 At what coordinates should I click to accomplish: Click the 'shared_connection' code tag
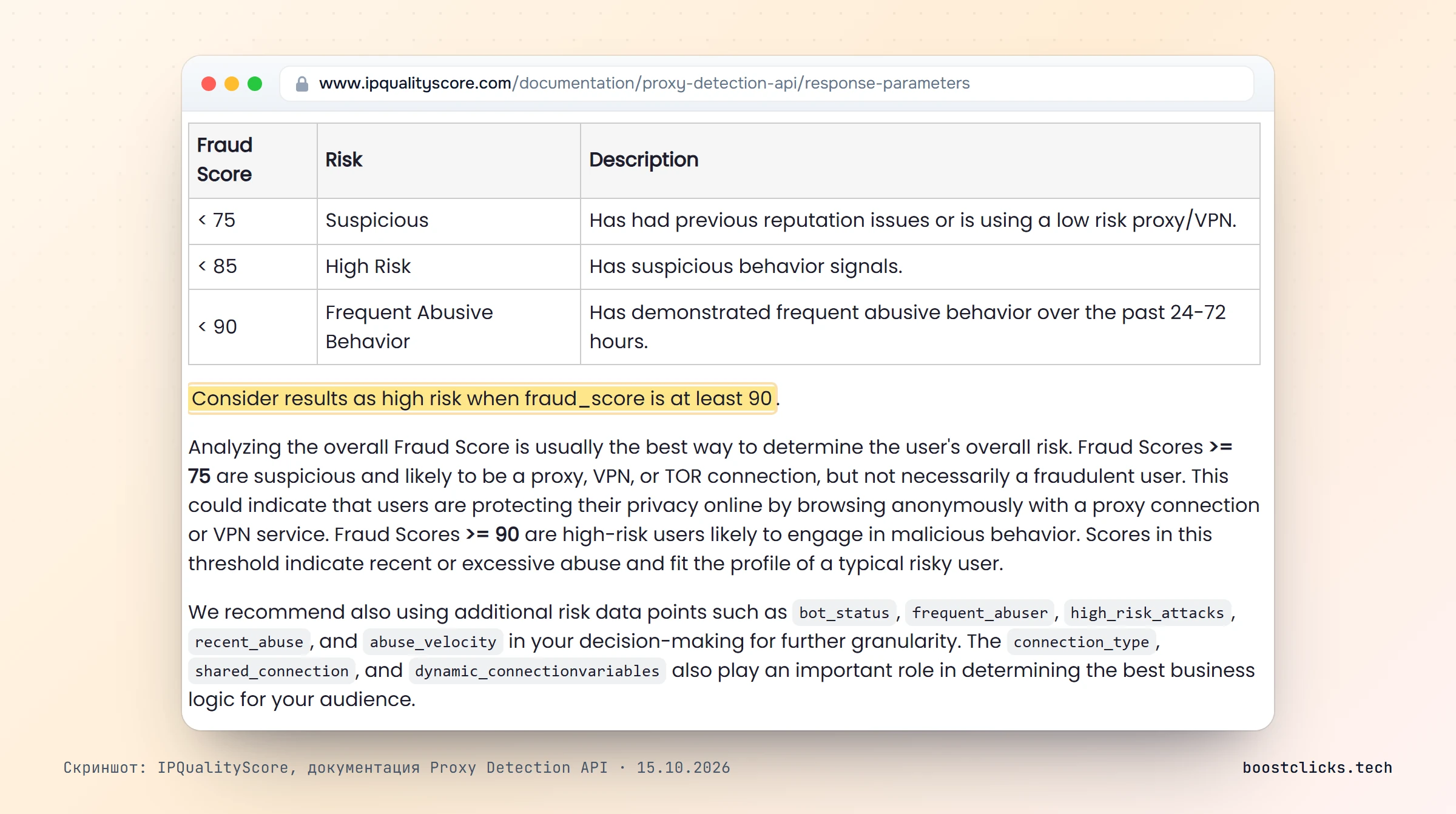271,671
